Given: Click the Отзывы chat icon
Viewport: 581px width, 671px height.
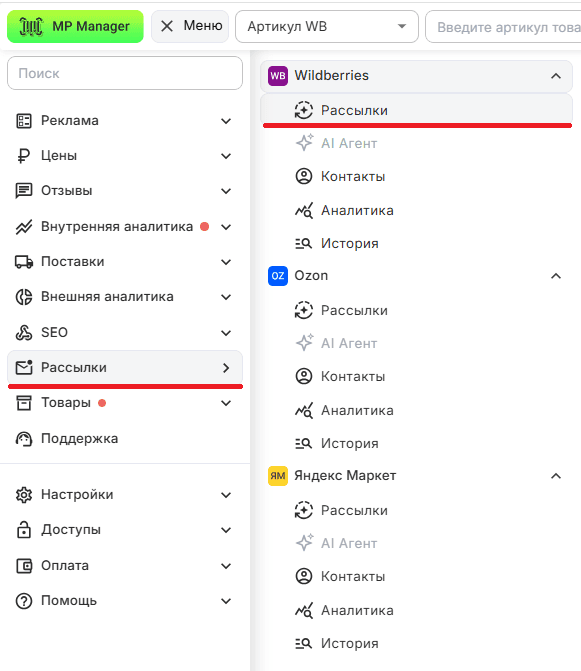Looking at the screenshot, I should (x=24, y=191).
